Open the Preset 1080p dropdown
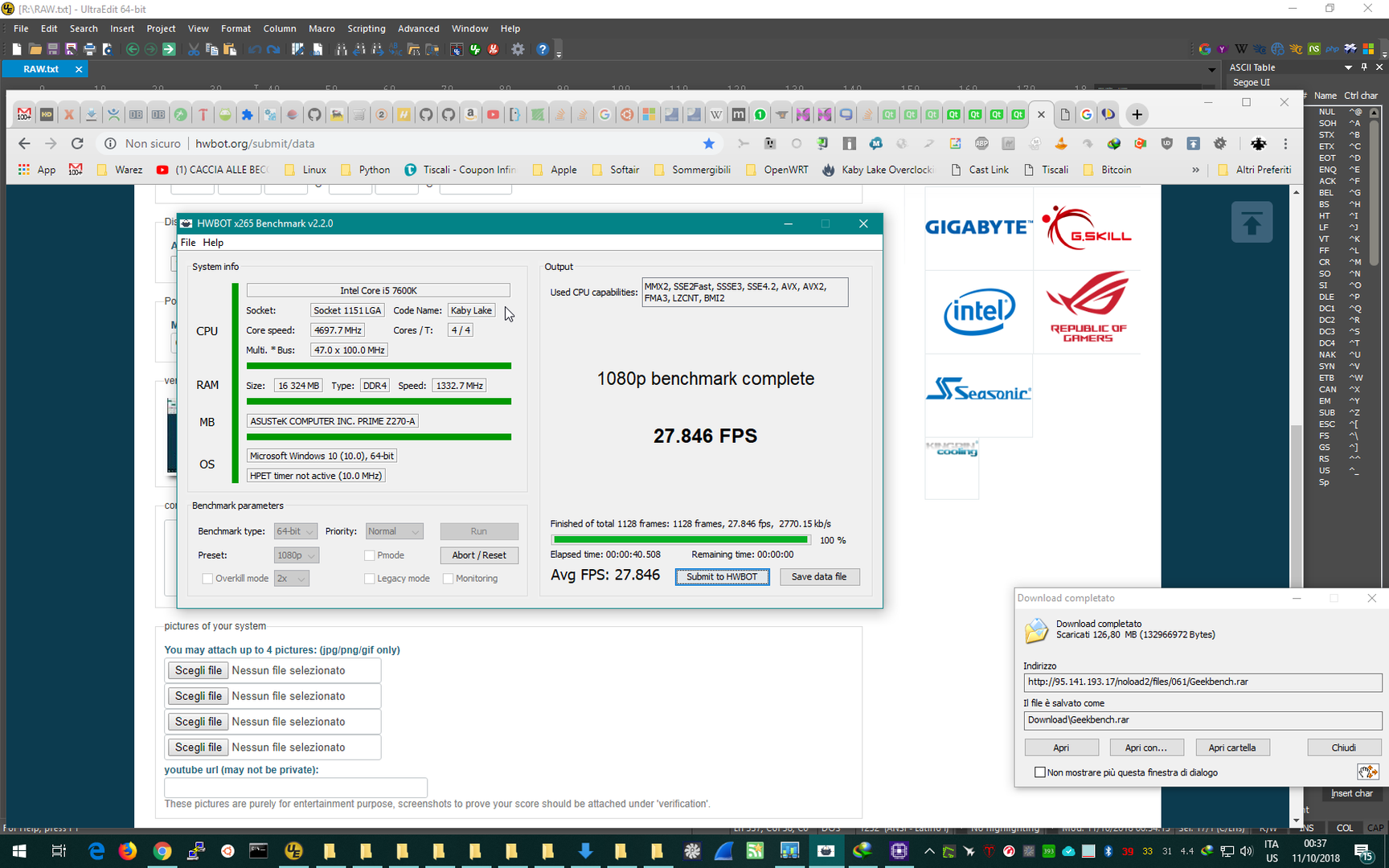The image size is (1389, 868). tap(296, 555)
